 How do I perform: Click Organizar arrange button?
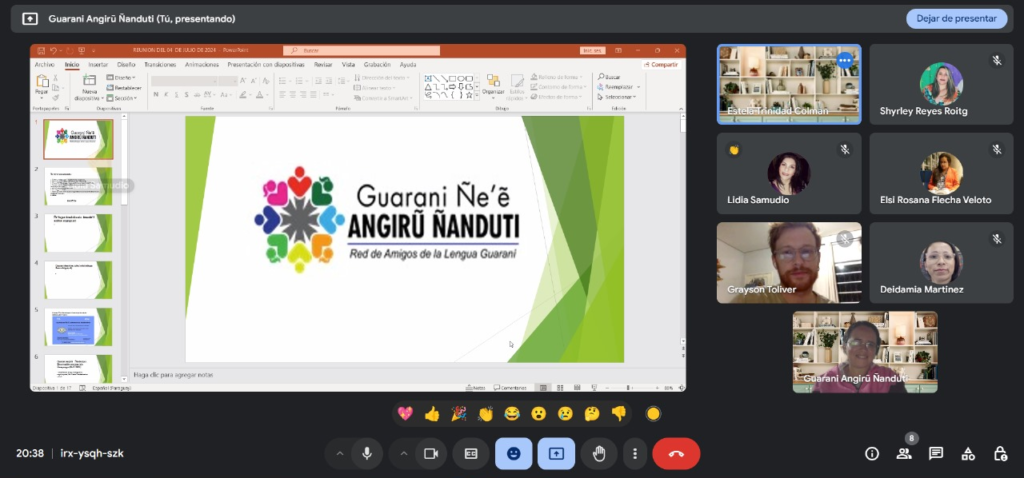tap(493, 85)
